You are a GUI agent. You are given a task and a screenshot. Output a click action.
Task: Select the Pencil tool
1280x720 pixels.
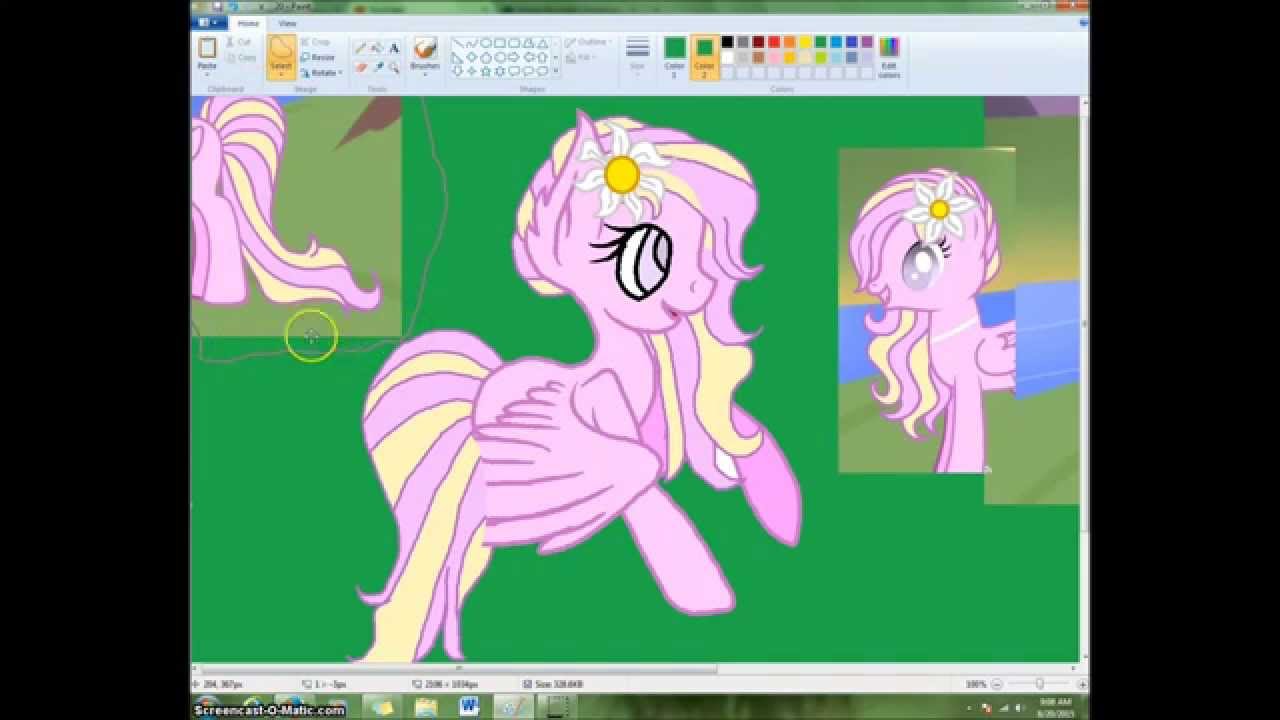point(360,48)
